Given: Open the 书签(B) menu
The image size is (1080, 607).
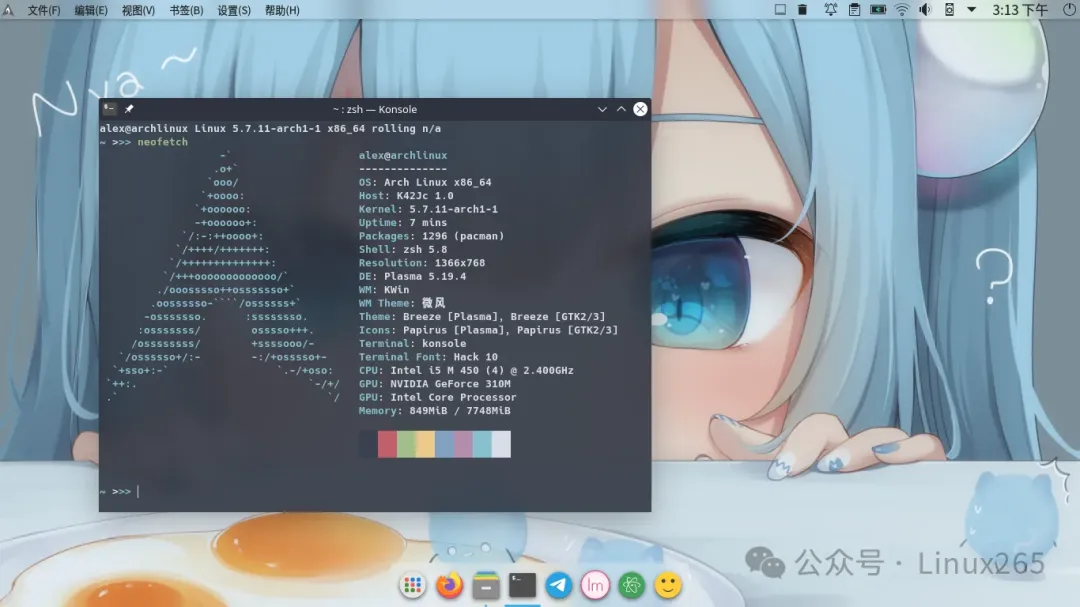Looking at the screenshot, I should click(x=186, y=10).
